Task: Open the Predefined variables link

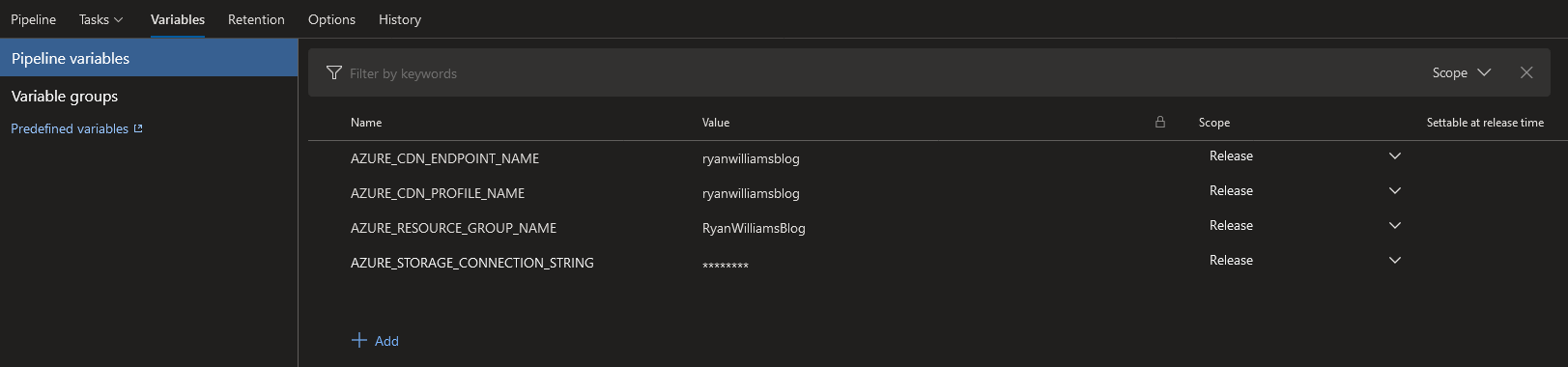Action: tap(70, 128)
